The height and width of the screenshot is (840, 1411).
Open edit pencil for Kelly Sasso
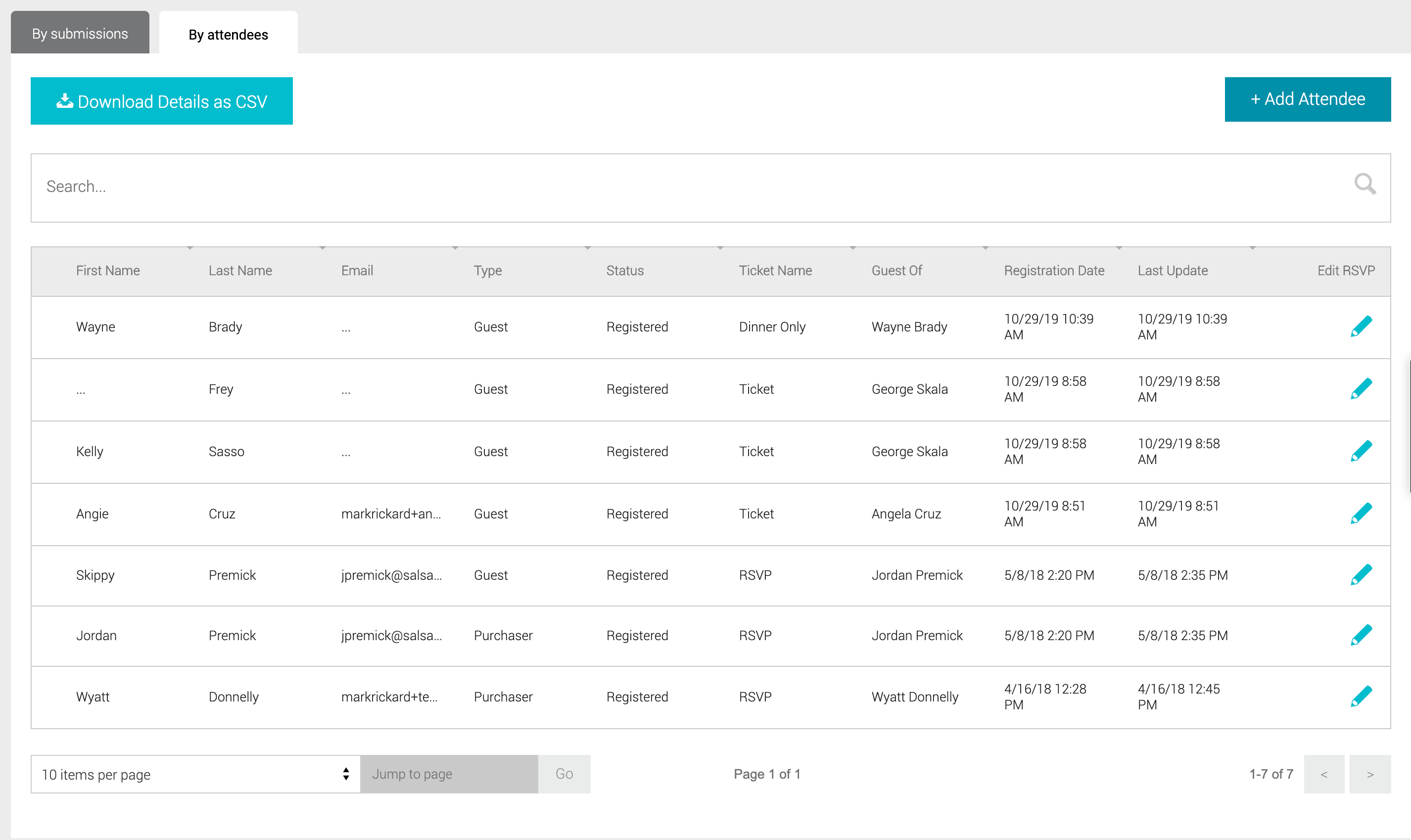(x=1361, y=451)
